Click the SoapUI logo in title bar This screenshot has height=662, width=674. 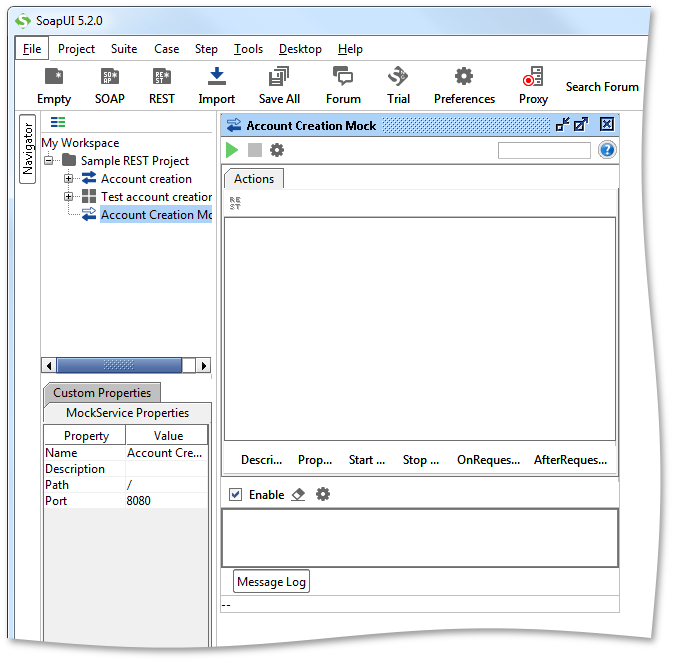(x=23, y=21)
